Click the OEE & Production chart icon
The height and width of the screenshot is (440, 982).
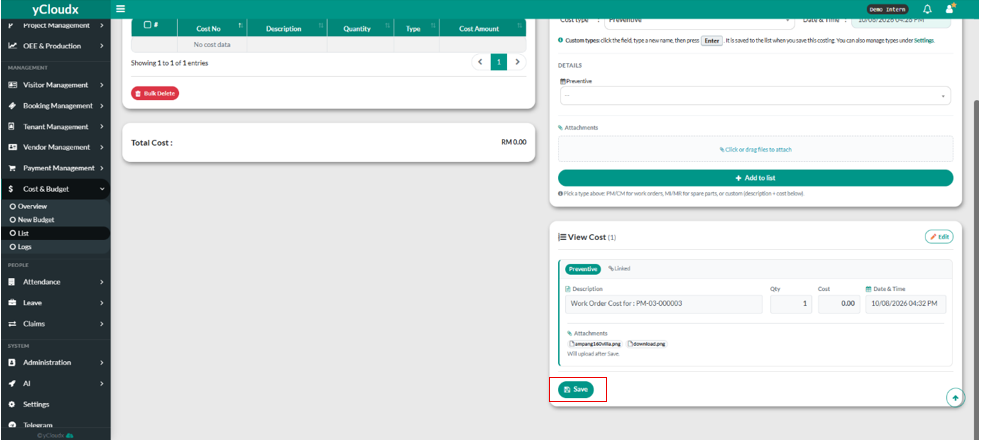[x=12, y=46]
